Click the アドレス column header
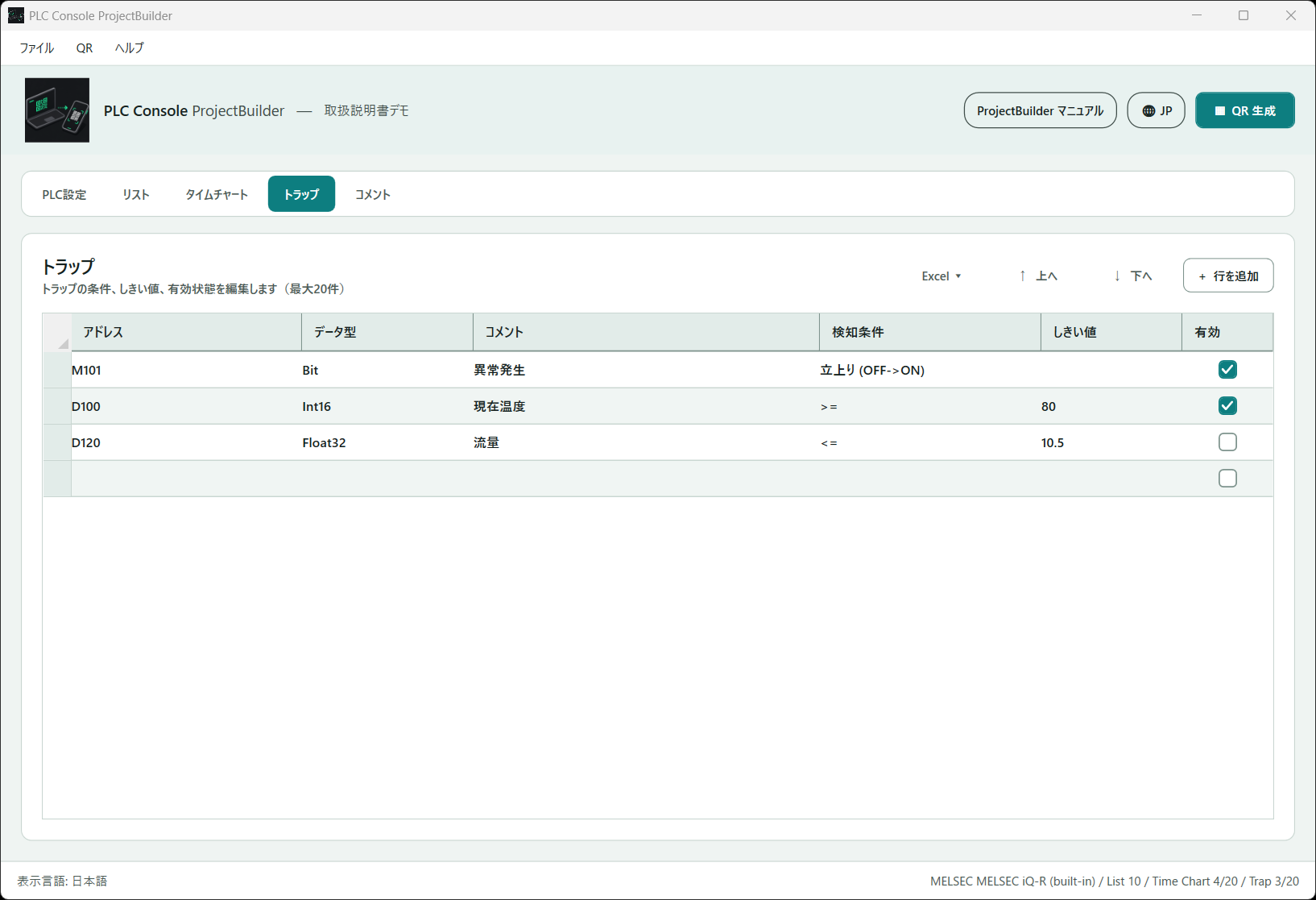The image size is (1316, 900). [186, 332]
